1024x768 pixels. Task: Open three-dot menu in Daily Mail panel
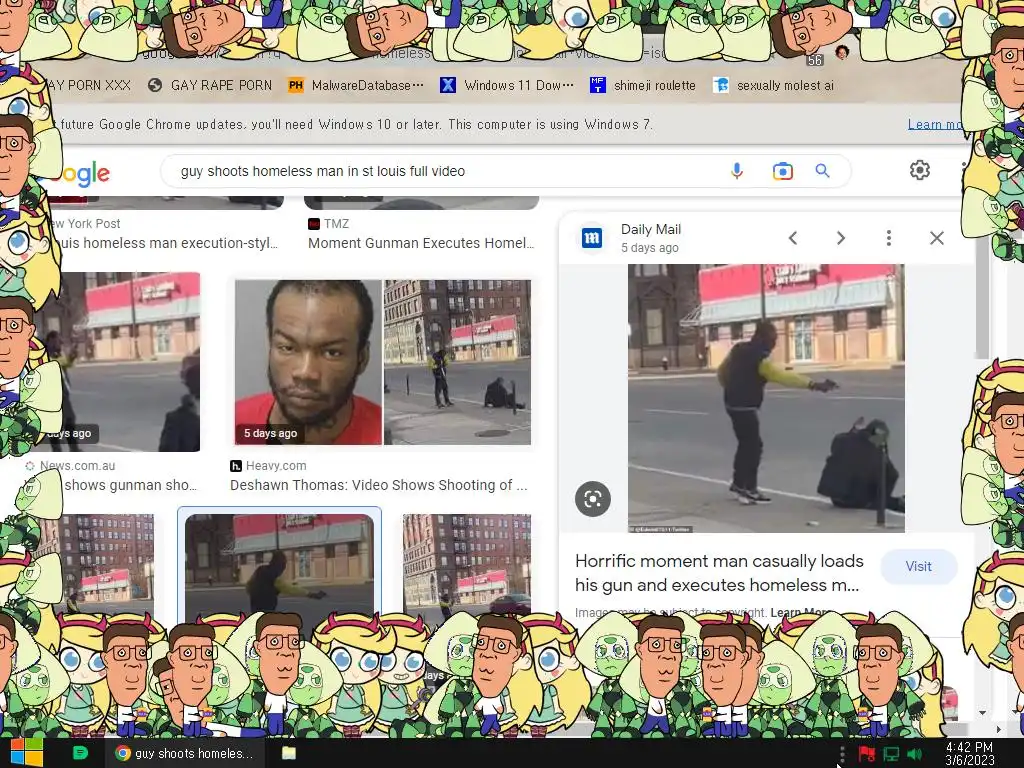tap(888, 238)
